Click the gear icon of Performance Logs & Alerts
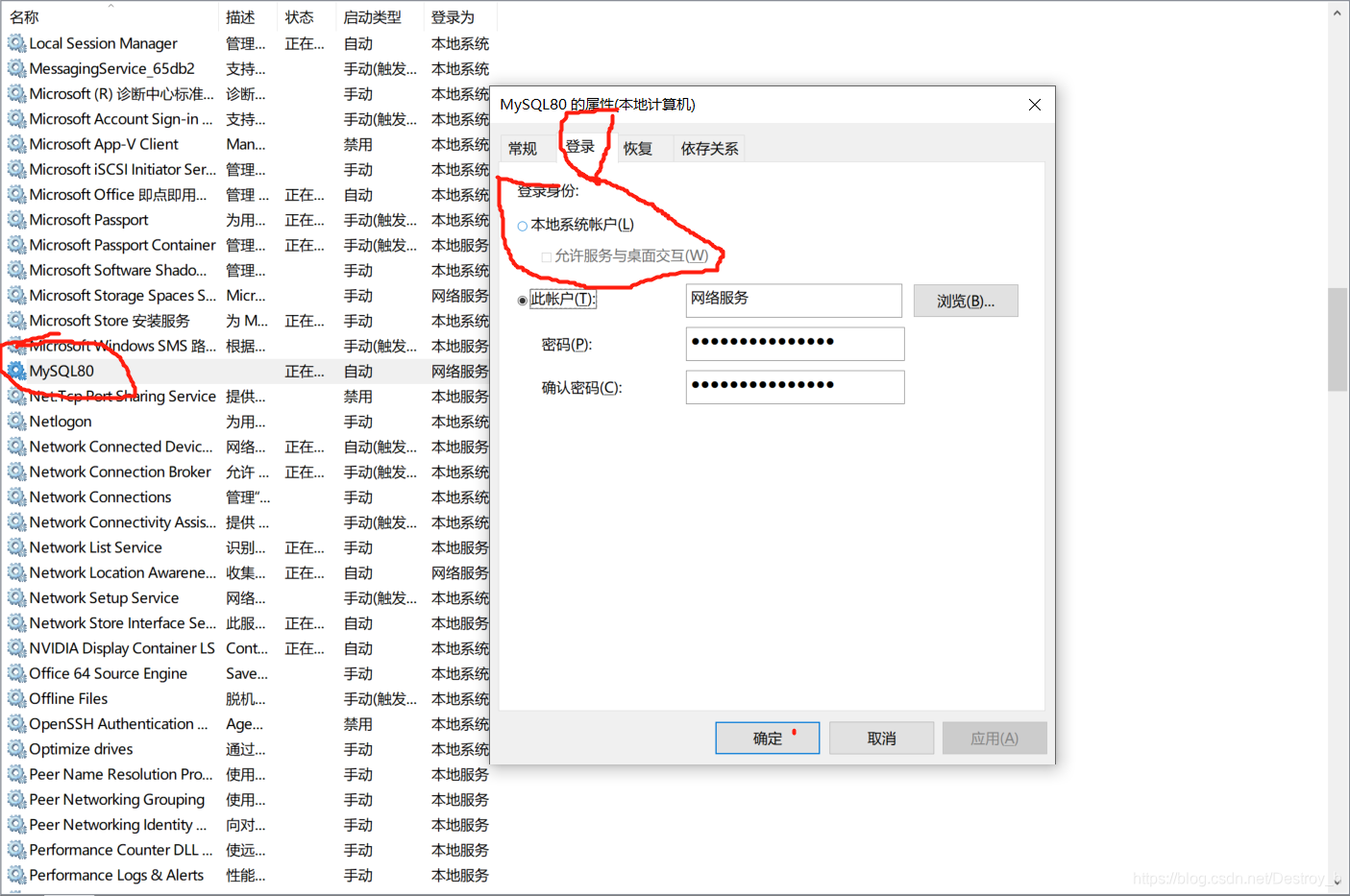Viewport: 1350px width, 896px height. 16,875
